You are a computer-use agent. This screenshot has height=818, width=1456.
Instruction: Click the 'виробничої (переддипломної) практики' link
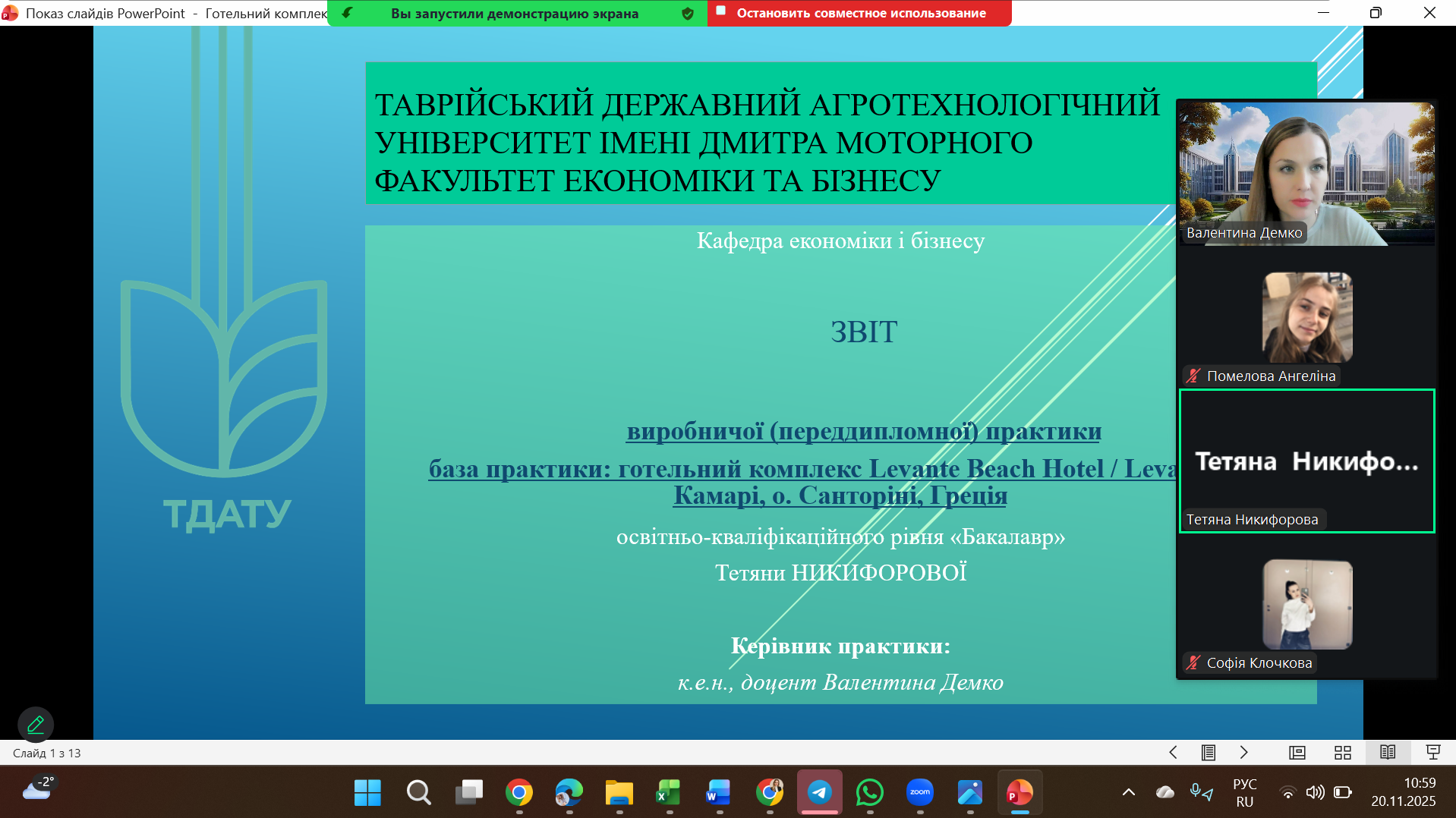pyautogui.click(x=864, y=432)
